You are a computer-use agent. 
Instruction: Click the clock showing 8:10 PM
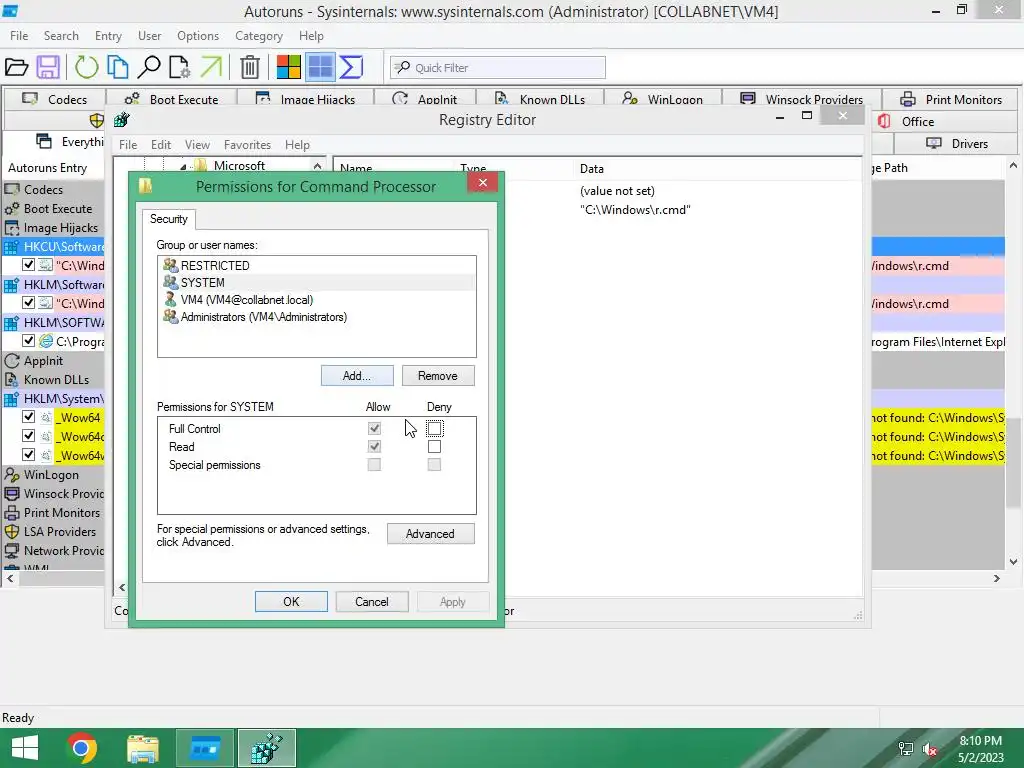pyautogui.click(x=980, y=741)
